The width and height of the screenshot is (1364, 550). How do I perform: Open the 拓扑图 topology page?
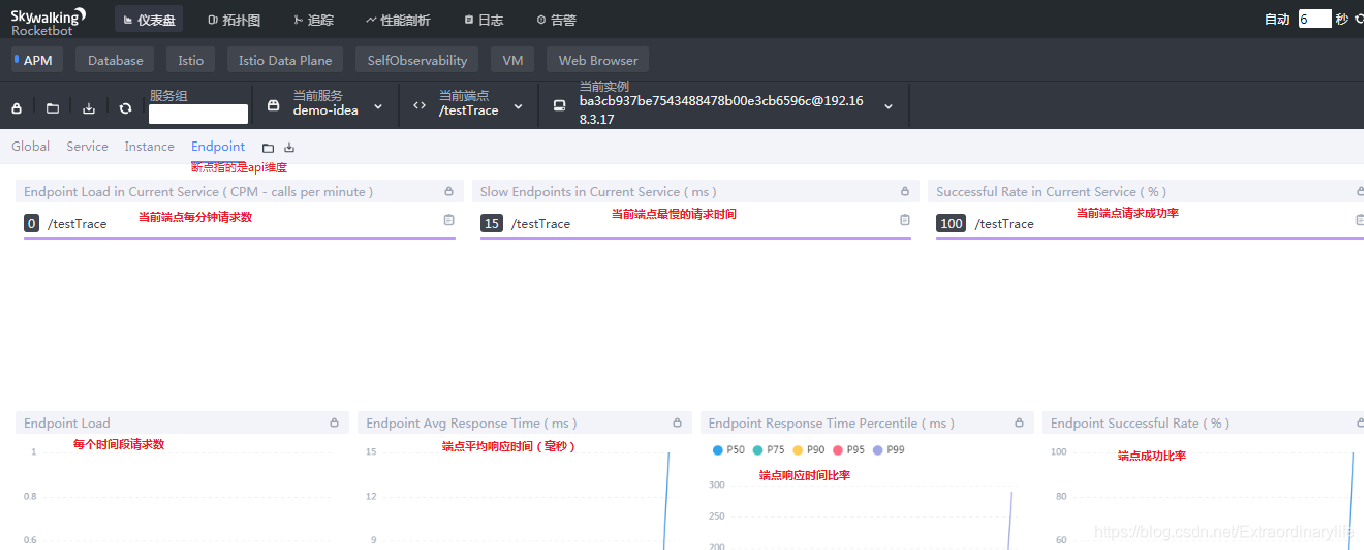(x=234, y=19)
